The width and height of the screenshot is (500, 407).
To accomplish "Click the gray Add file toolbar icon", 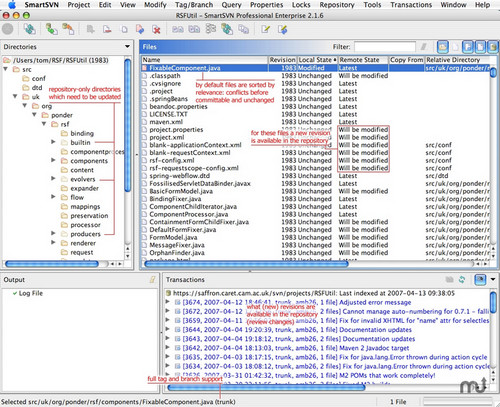I will (90, 29).
